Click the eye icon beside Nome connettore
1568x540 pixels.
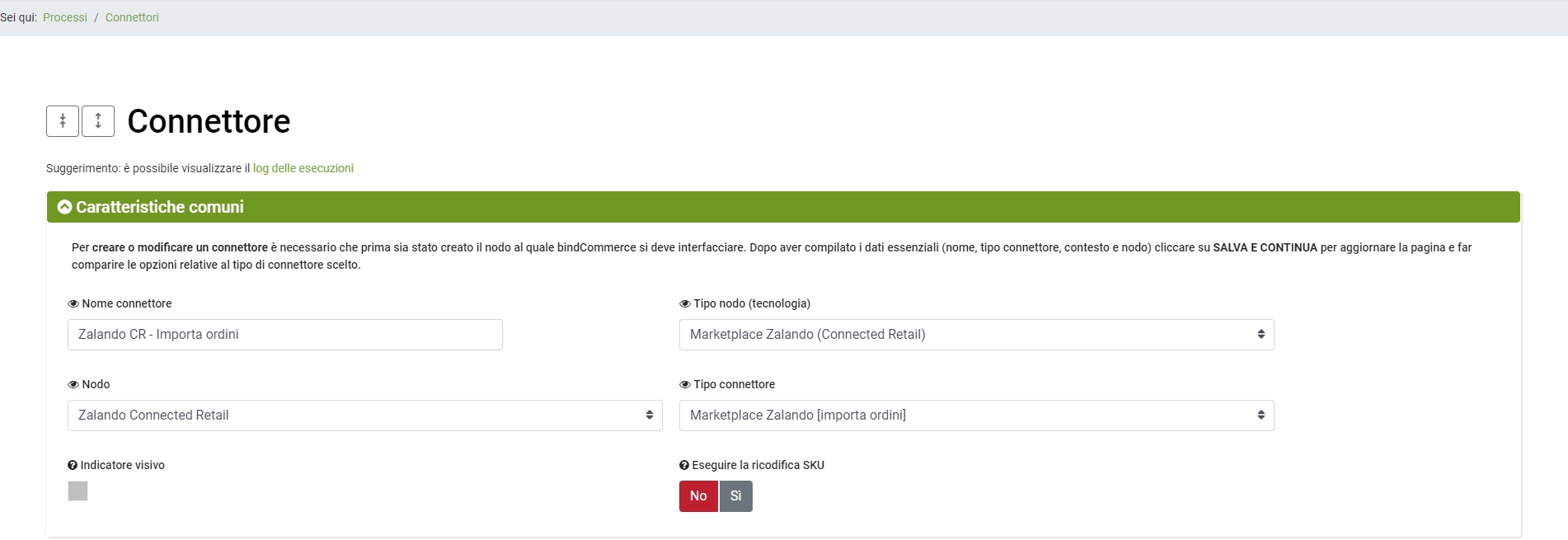point(73,304)
